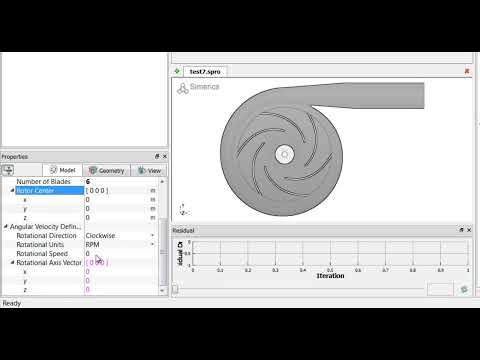Click the Ready status bar text
Viewport: 480px width, 360px height.
pyautogui.click(x=12, y=303)
